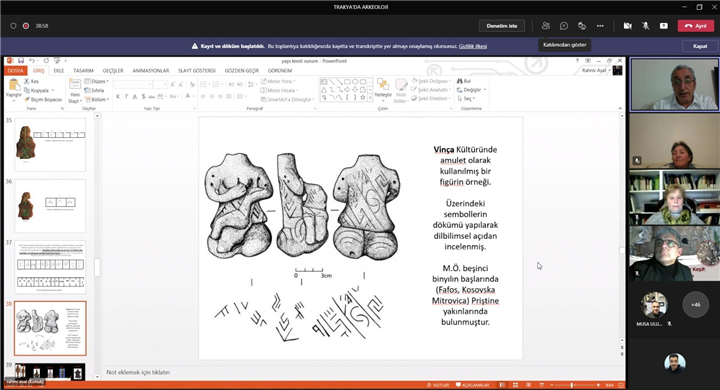The width and height of the screenshot is (720, 390).
Task: Switch to the SLAYT GÖSTERİSİ ribbon tab
Action: [197, 71]
